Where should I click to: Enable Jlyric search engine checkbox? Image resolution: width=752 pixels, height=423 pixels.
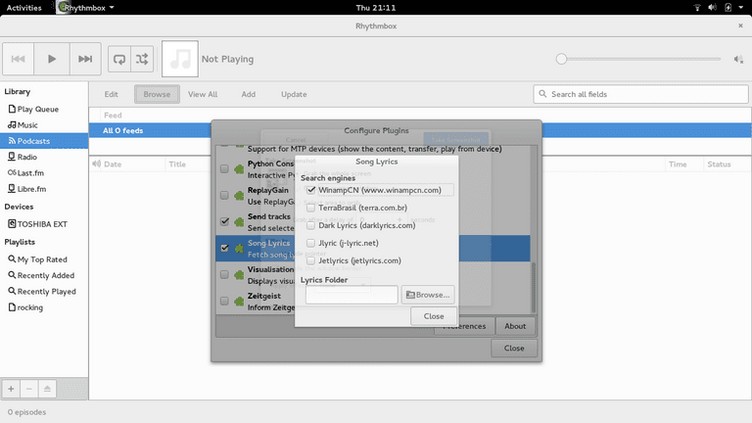tap(311, 243)
